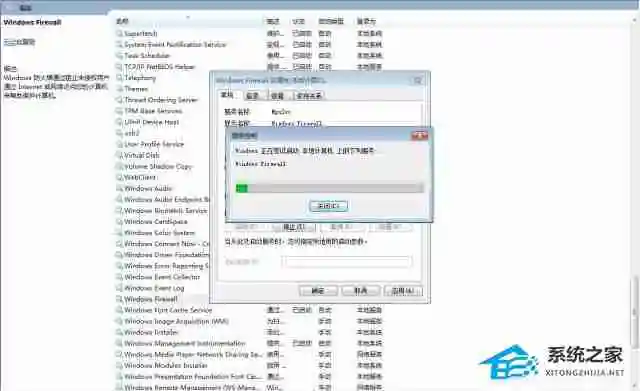This screenshot has width=640, height=391.
Task: Switch to the 依存关系 tab in properties dialog
Action: (309, 96)
